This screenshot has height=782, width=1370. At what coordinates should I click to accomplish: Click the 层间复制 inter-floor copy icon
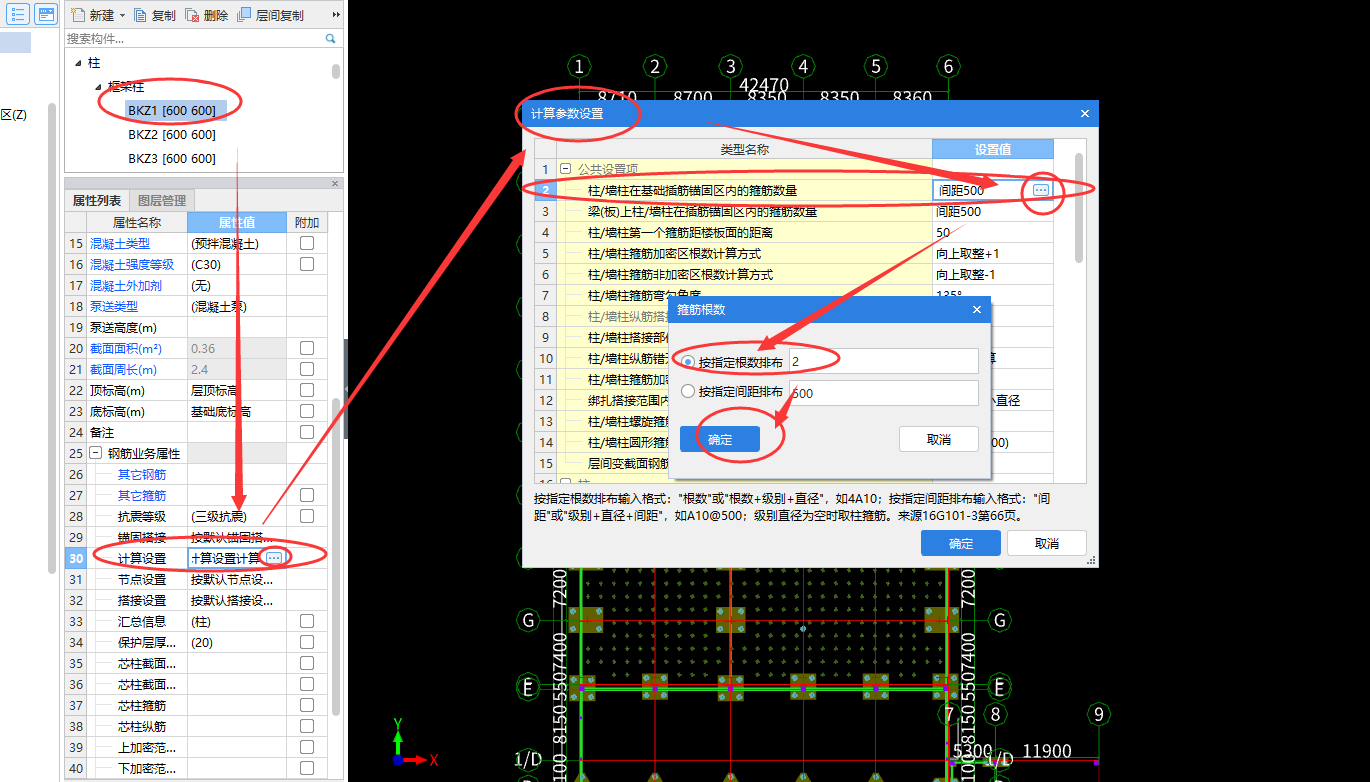tap(245, 15)
